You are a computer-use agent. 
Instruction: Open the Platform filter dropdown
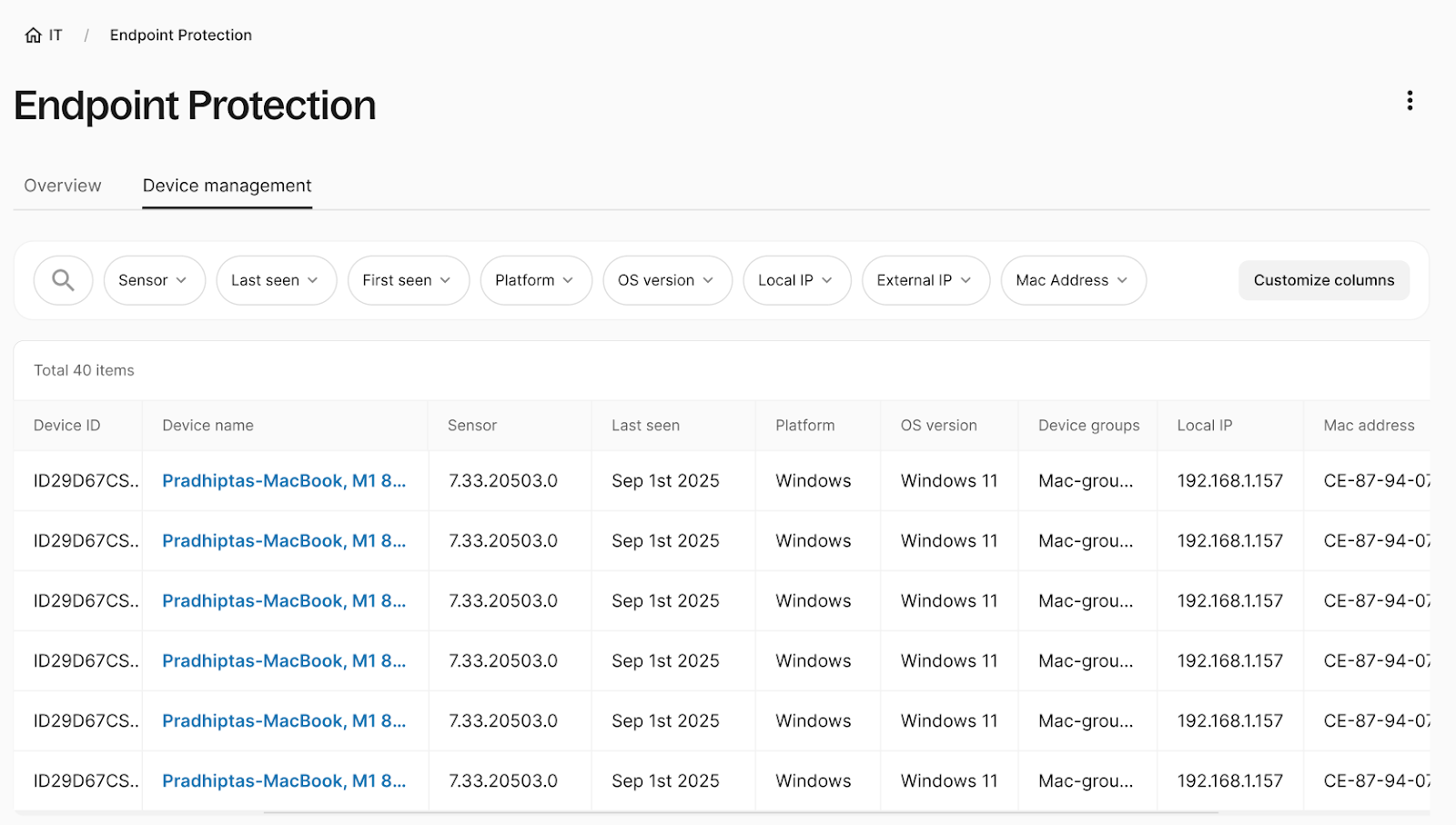click(535, 280)
